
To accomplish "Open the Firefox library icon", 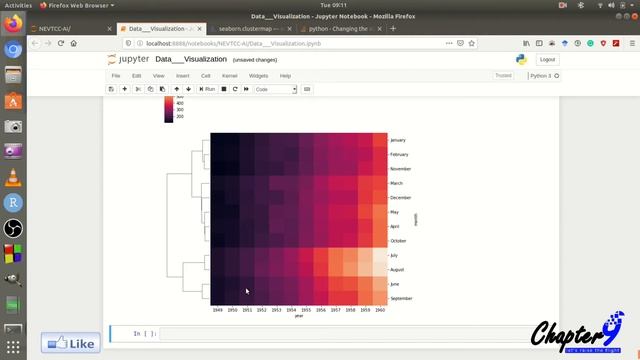I will [x=527, y=43].
